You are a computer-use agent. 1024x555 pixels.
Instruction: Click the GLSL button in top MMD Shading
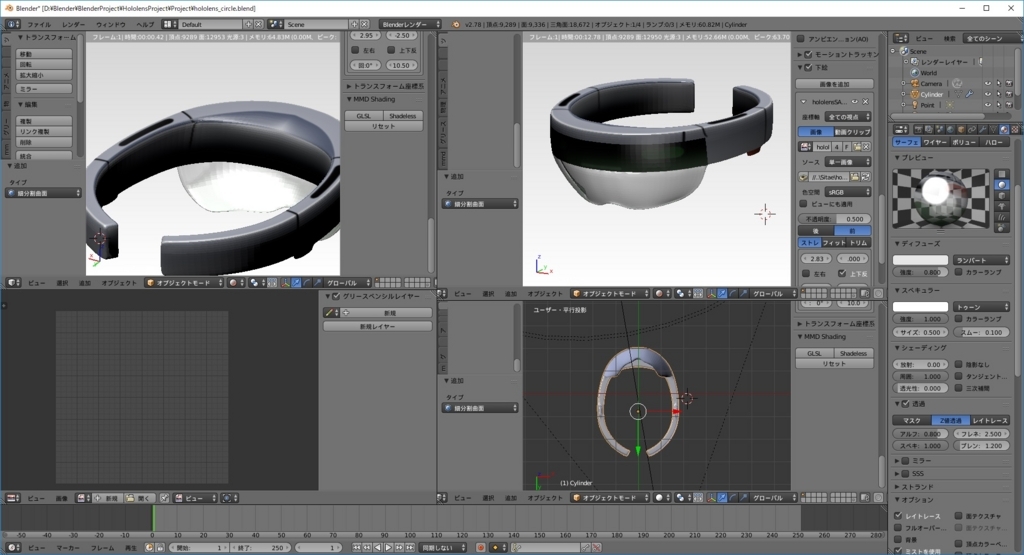click(x=364, y=116)
